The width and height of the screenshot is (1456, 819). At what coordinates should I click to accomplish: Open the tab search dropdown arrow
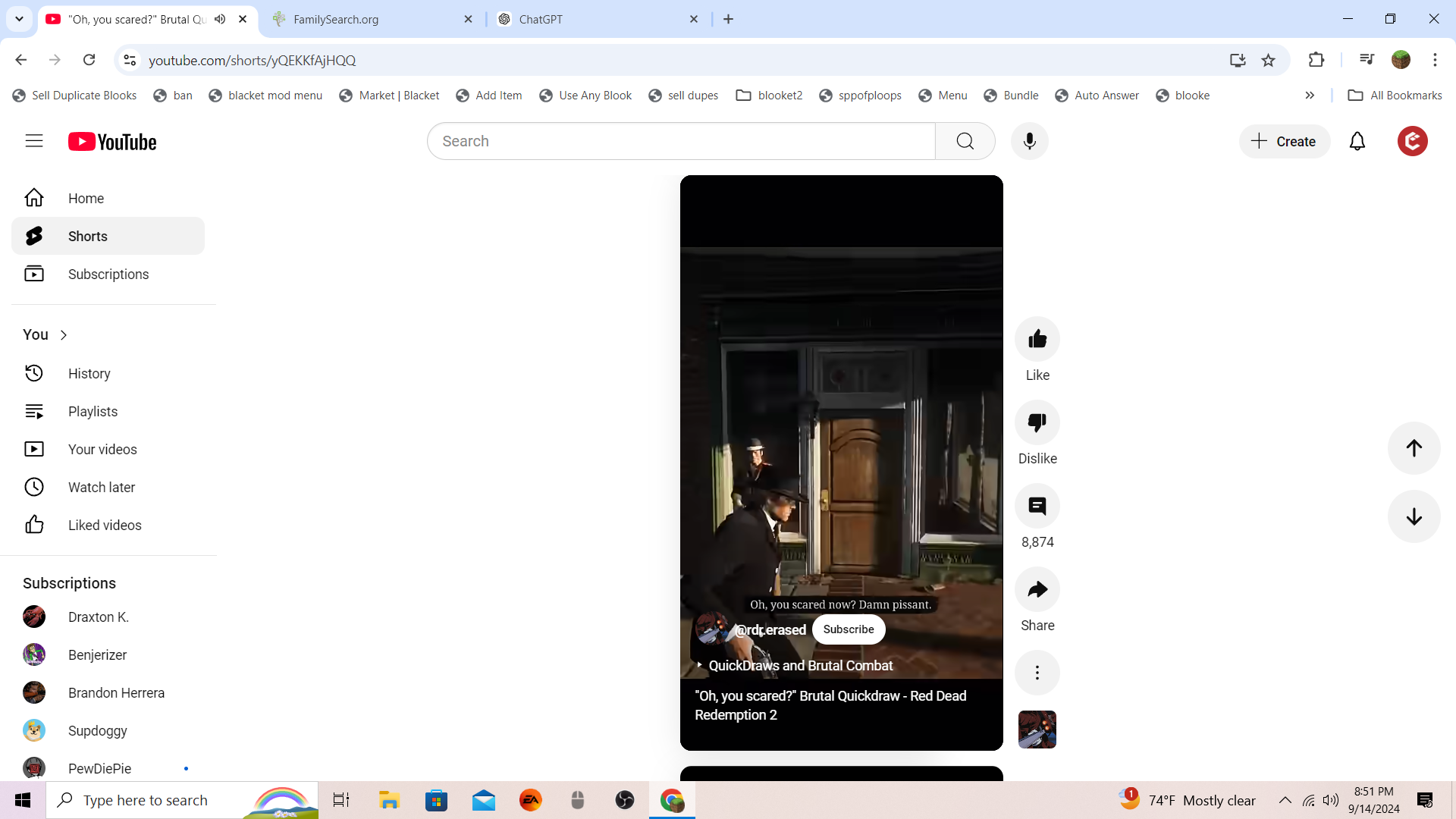click(19, 19)
